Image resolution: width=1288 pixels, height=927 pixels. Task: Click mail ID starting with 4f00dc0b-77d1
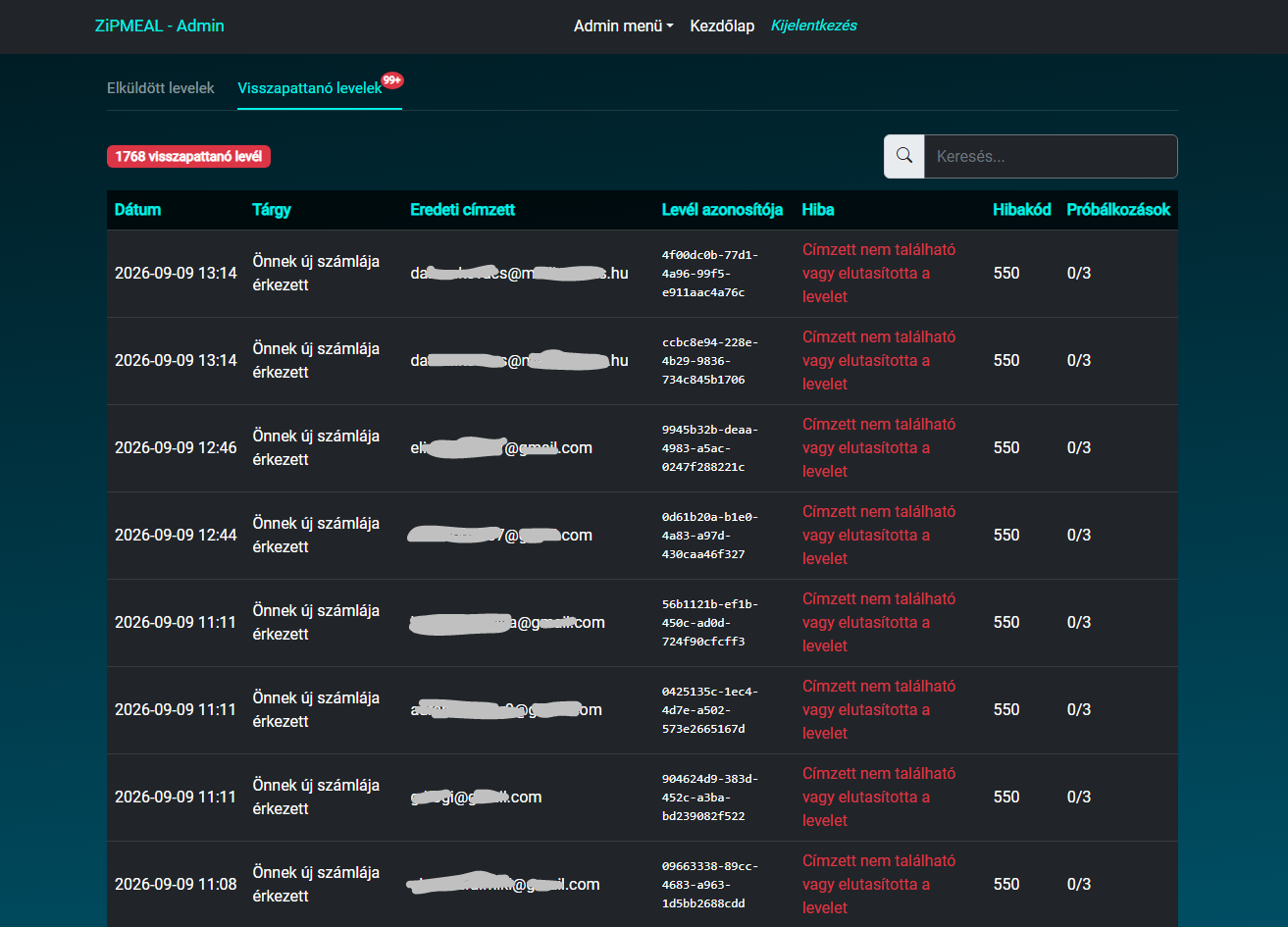[710, 274]
